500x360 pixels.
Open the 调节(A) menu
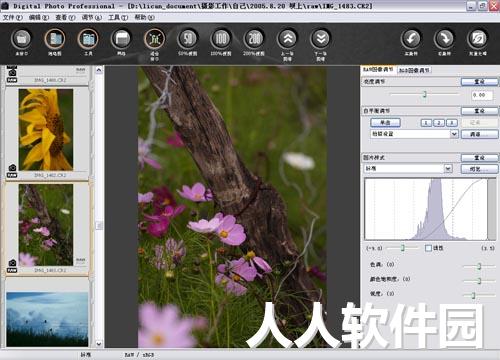(92, 17)
